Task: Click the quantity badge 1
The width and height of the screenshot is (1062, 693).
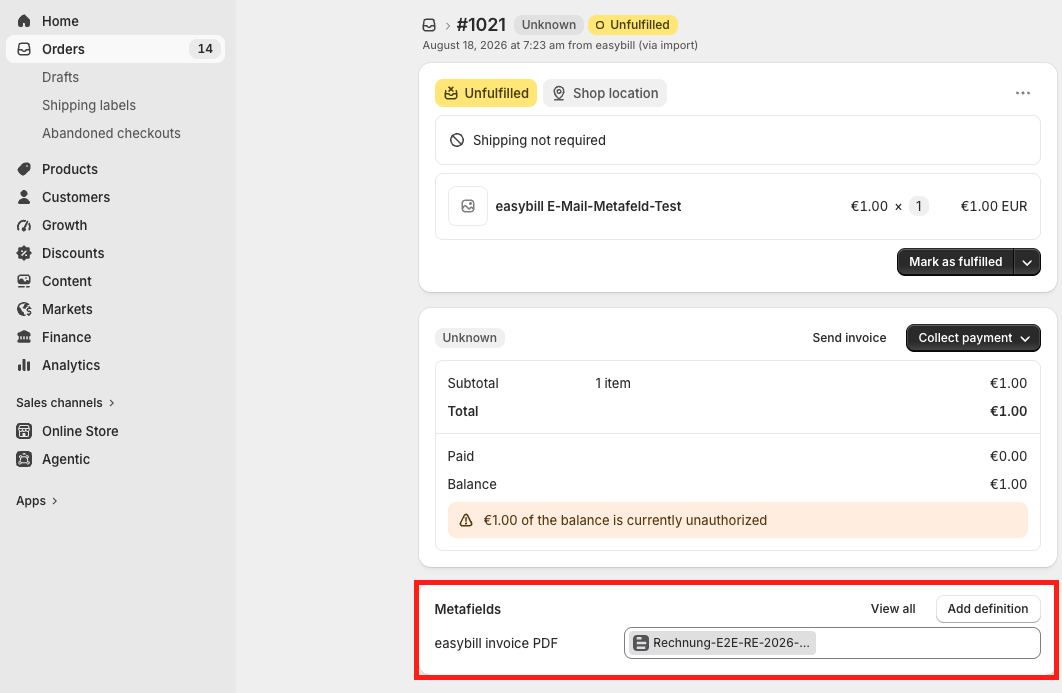Action: tap(918, 206)
